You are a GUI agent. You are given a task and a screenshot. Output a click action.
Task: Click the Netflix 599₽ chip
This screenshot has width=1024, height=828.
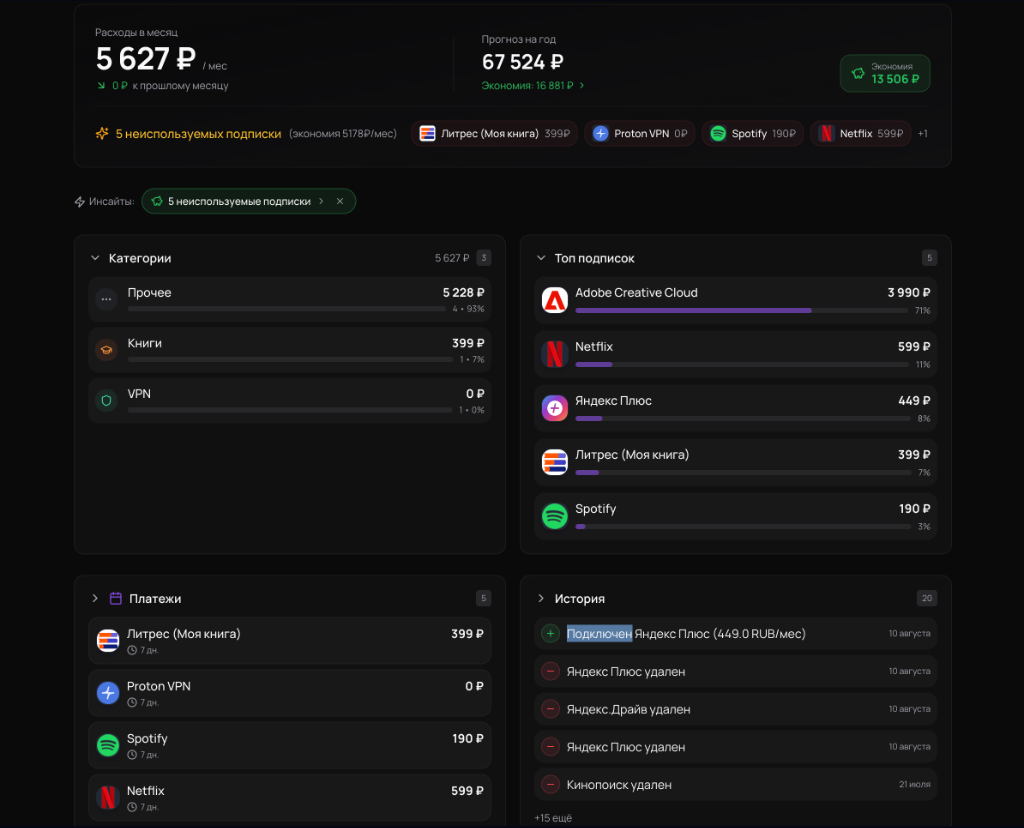click(x=860, y=133)
